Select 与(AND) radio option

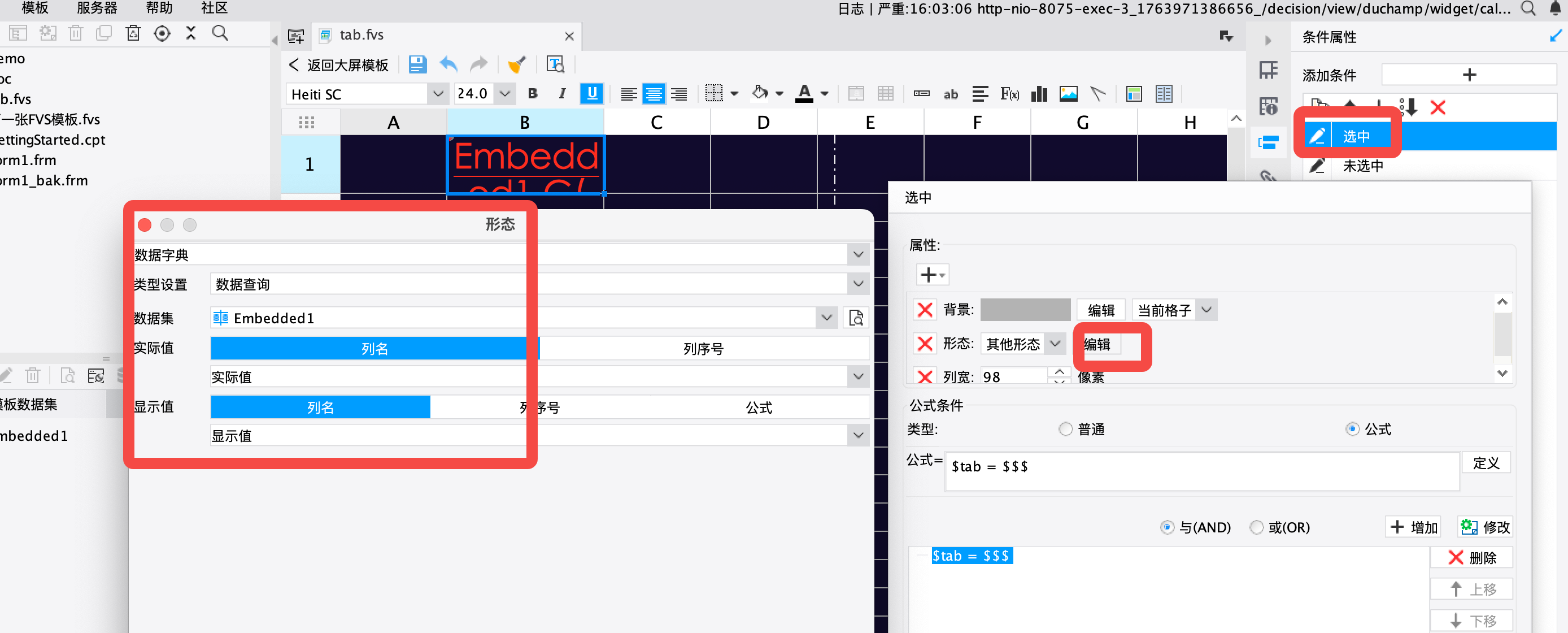pos(1167,528)
